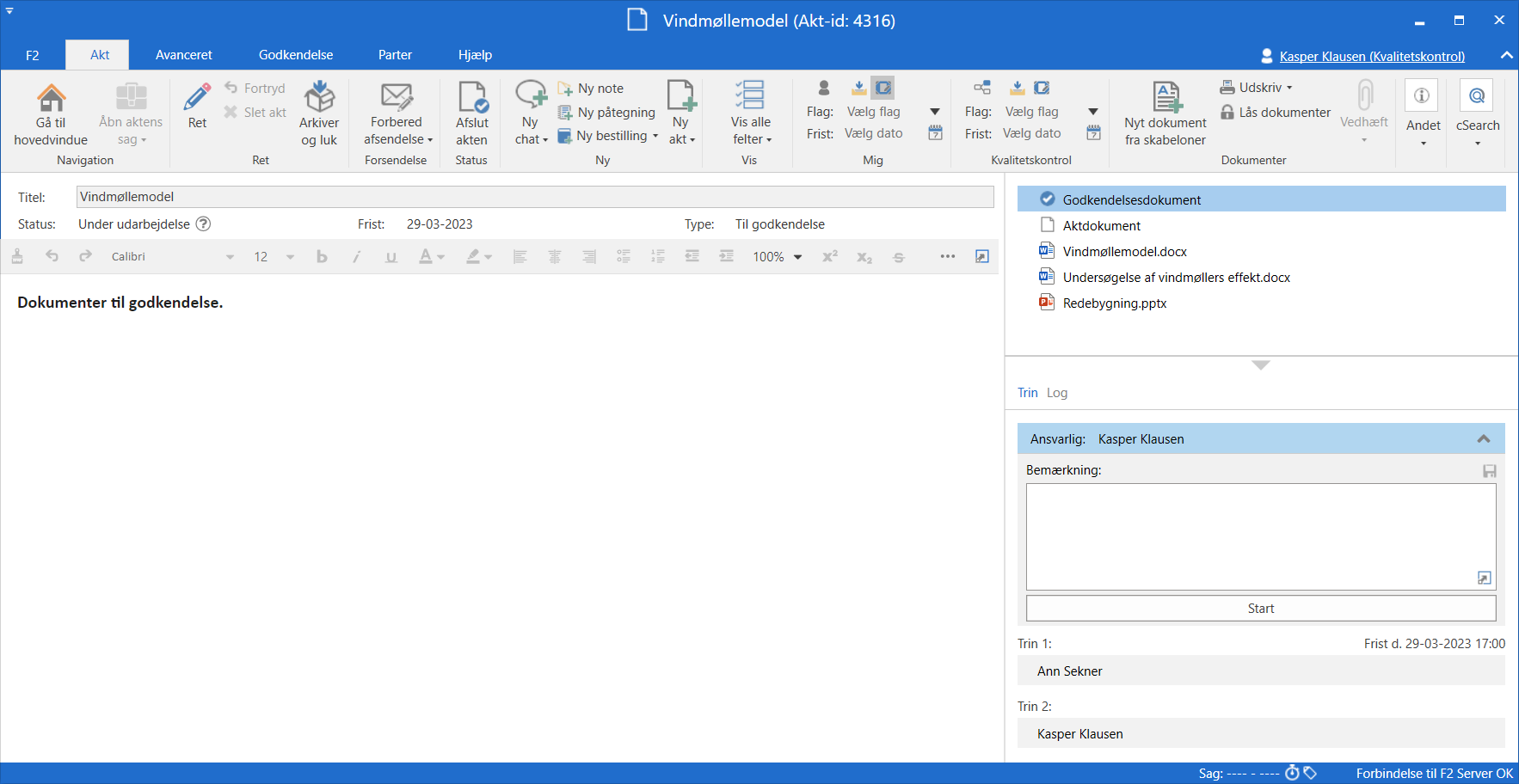Switch to Parter tab
This screenshot has height=784, width=1519.
coord(395,55)
